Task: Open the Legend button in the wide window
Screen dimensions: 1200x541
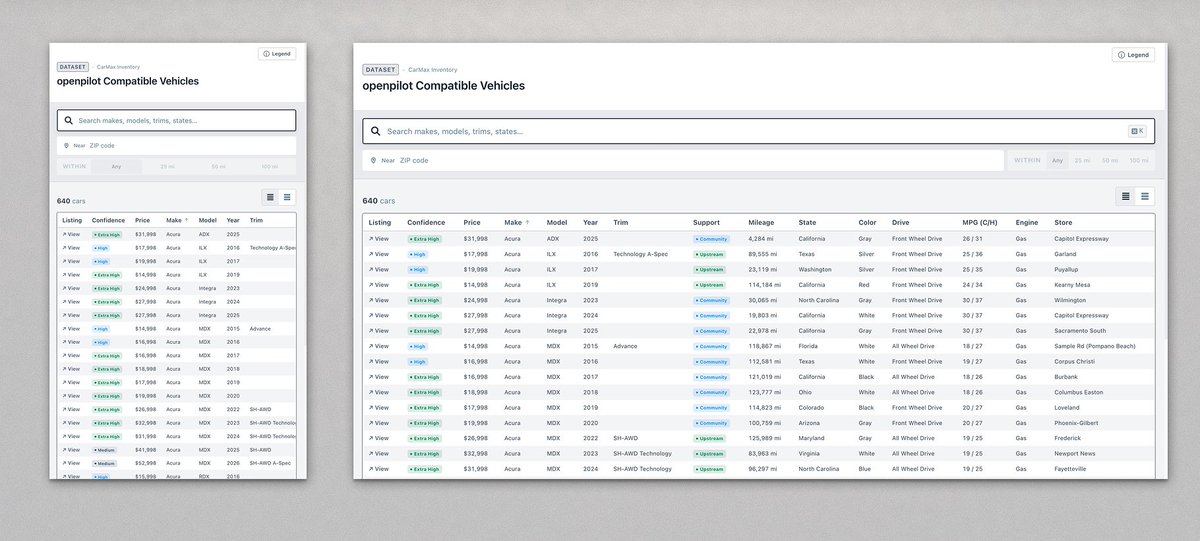Action: tap(1133, 55)
